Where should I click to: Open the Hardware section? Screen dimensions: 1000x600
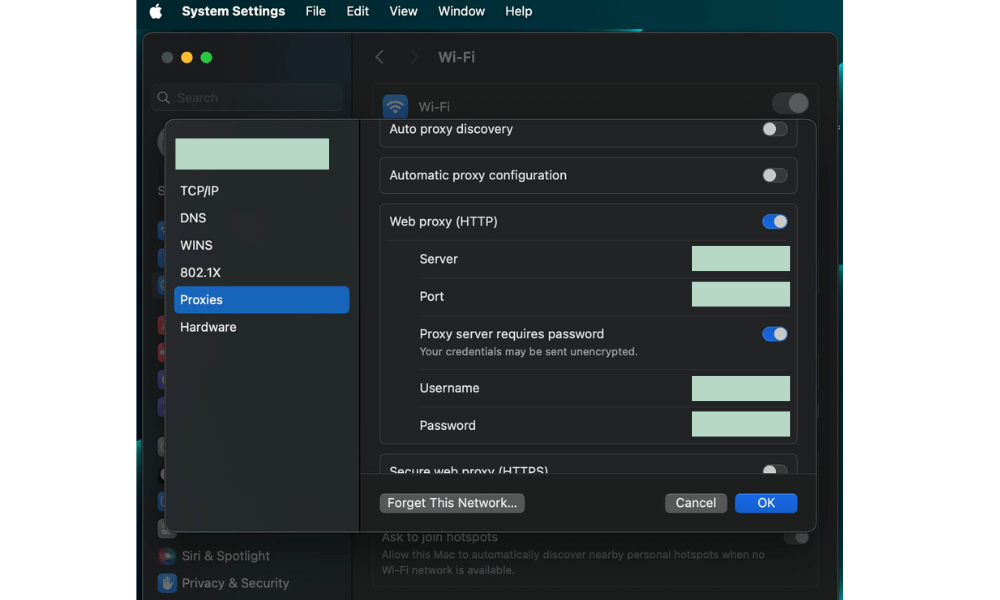tap(208, 327)
